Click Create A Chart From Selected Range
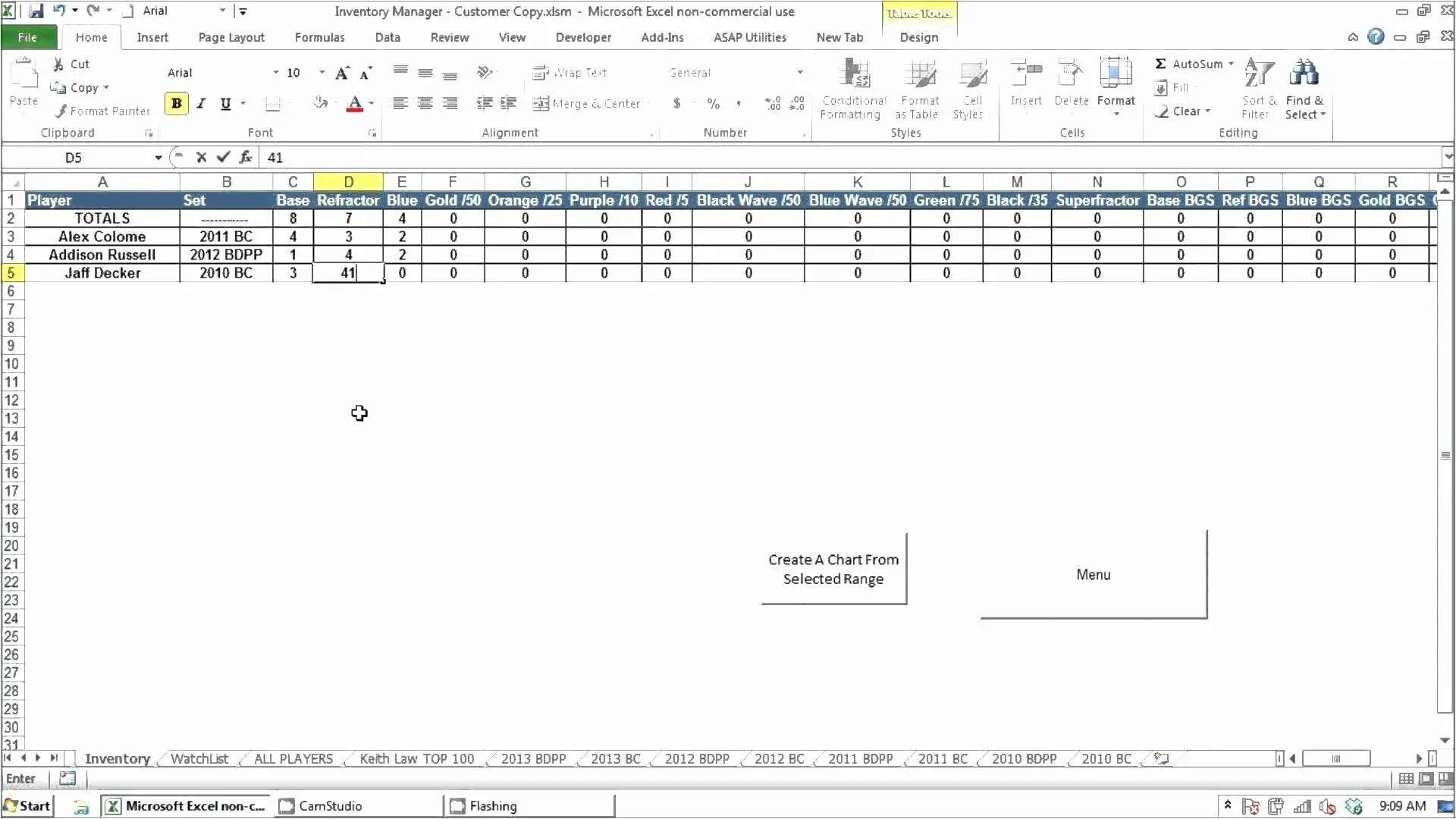 [833, 570]
